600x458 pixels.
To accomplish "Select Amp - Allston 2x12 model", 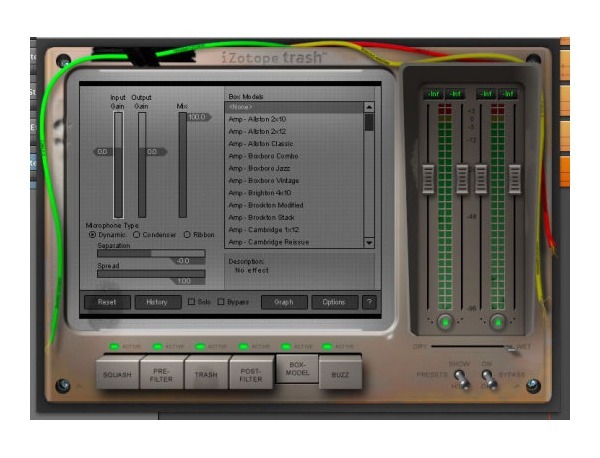I will pyautogui.click(x=294, y=132).
